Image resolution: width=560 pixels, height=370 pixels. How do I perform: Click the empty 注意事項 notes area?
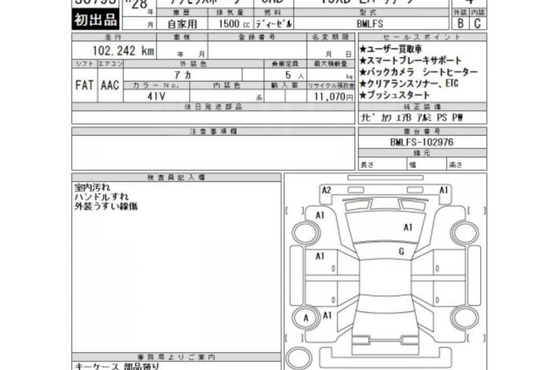pyautogui.click(x=213, y=153)
